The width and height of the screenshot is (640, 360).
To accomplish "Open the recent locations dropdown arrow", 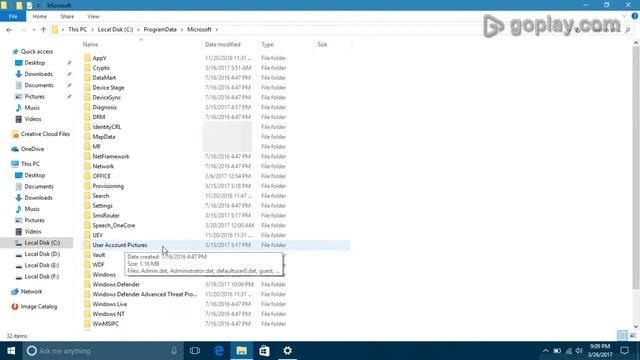I will (33, 30).
